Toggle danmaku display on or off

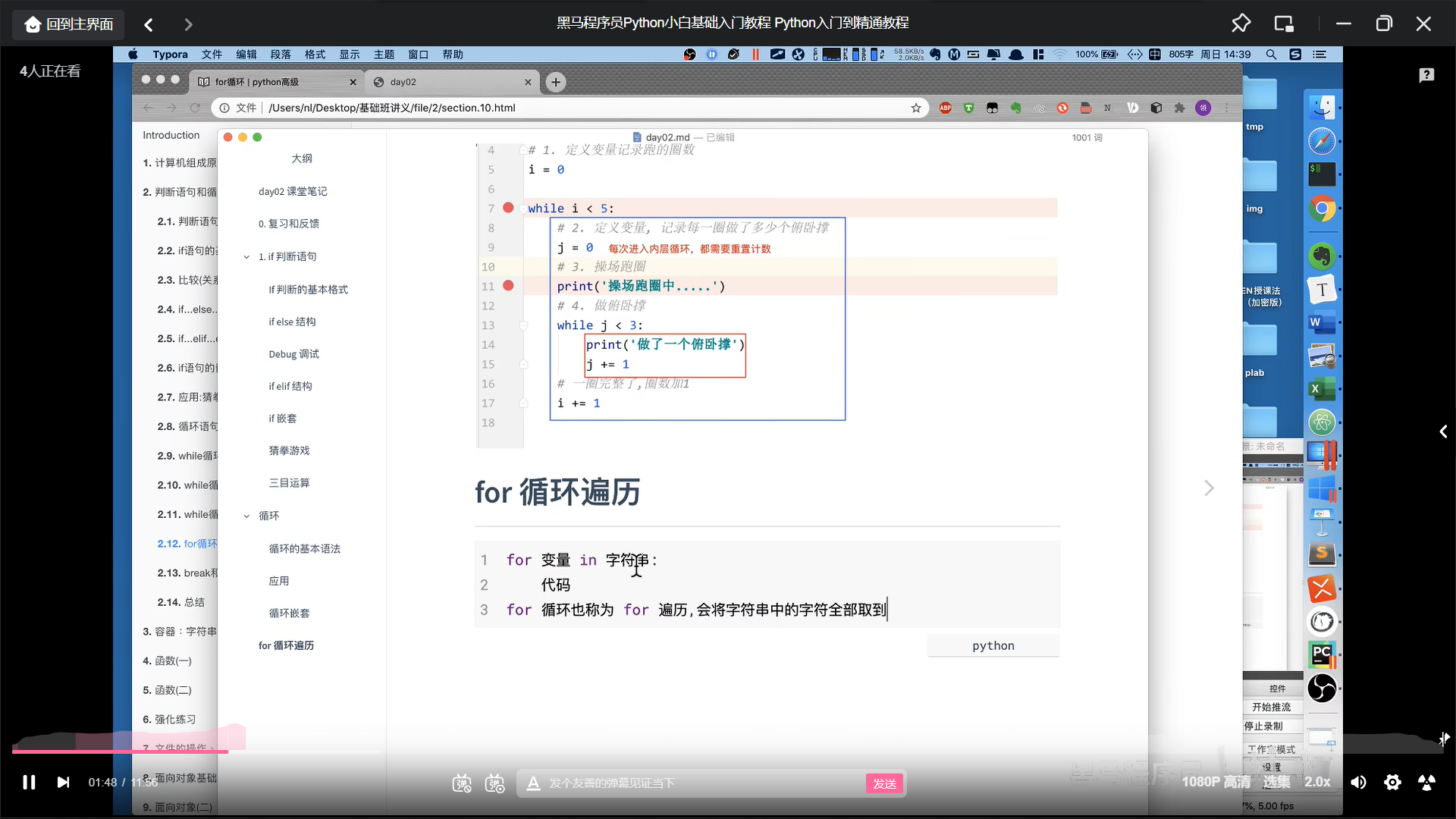461,783
